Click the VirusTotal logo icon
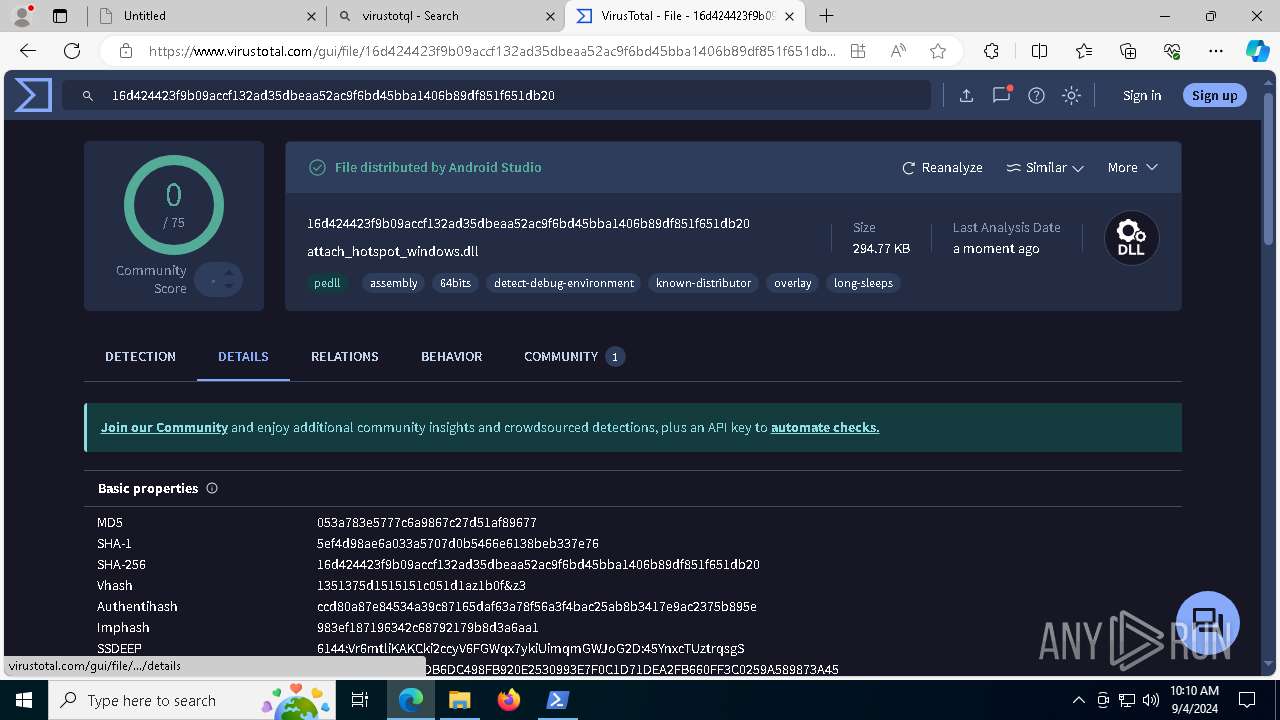1280x720 pixels. (x=33, y=95)
